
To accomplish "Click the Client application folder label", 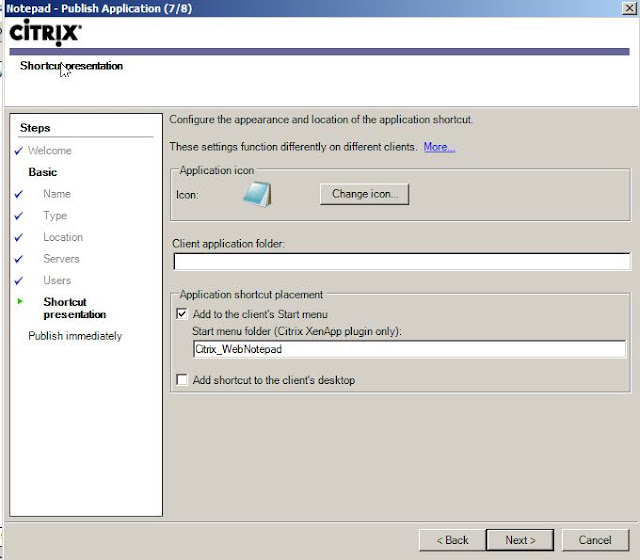I will (229, 244).
